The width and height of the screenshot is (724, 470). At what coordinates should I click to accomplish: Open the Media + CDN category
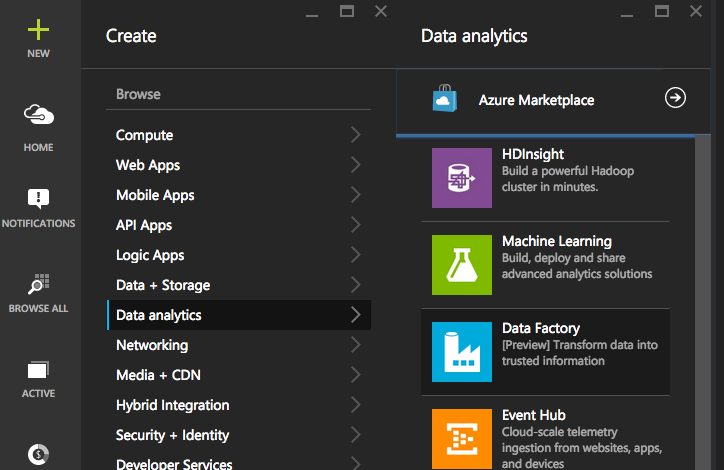click(239, 375)
